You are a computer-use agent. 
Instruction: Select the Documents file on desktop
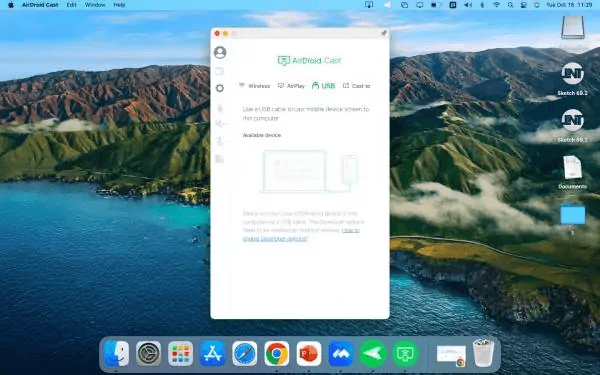(572, 172)
